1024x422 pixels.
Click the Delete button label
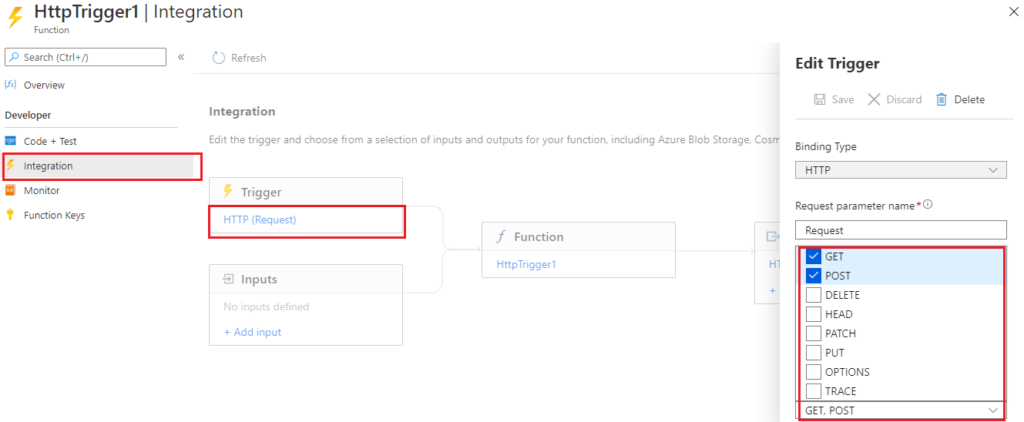coord(969,99)
